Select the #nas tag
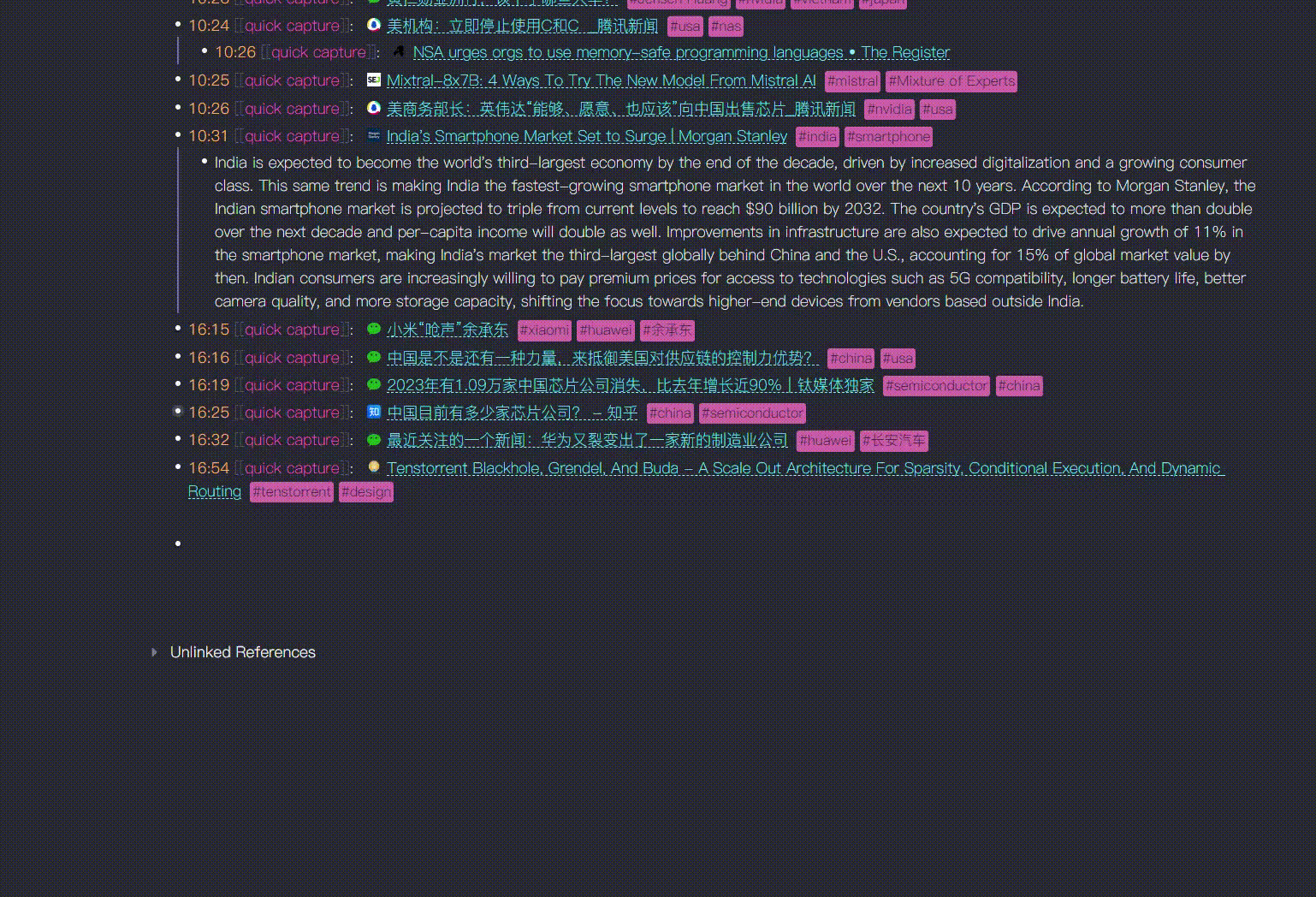The height and width of the screenshot is (897, 1316). click(x=726, y=27)
